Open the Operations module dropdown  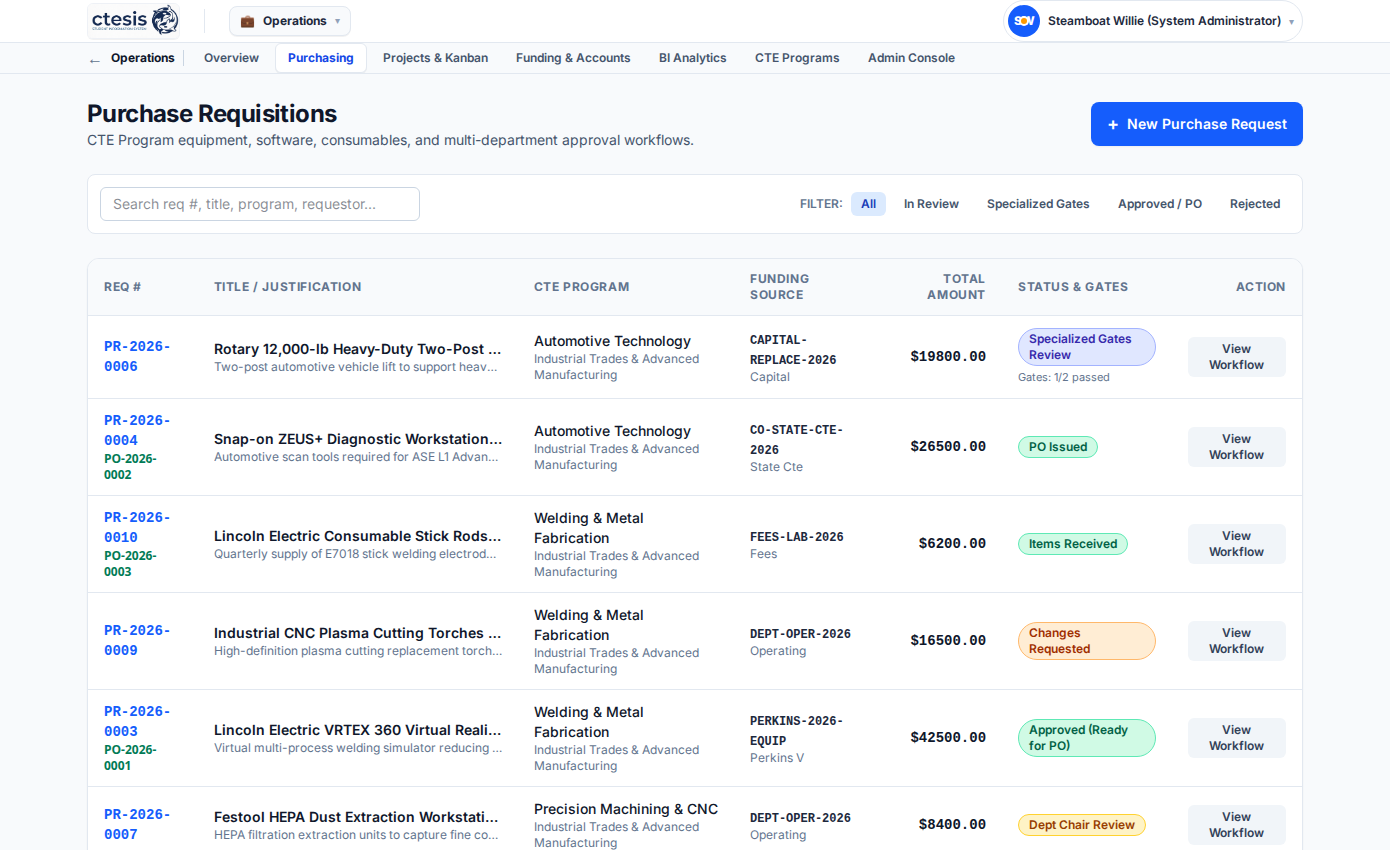(290, 21)
